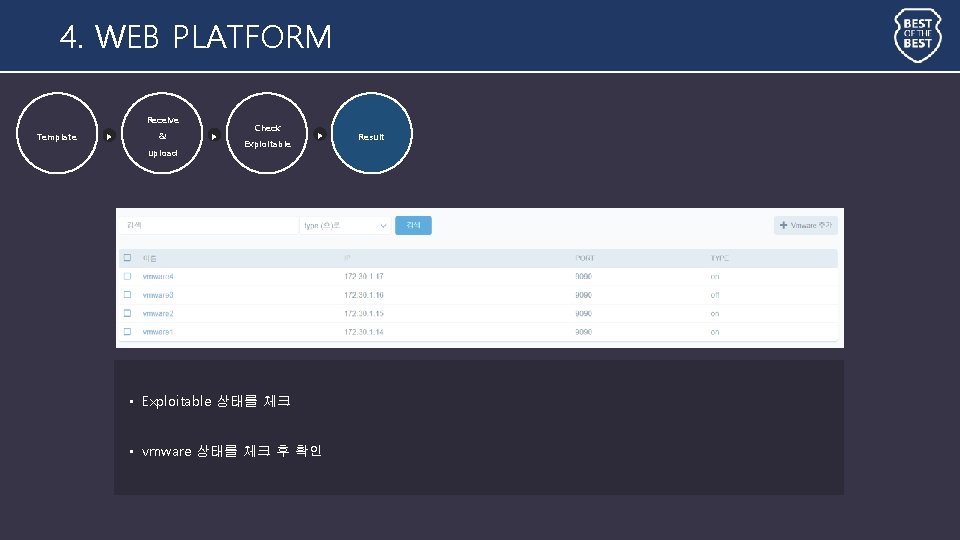This screenshot has width=960, height=540.
Task: Check the vmware4 row checkbox
Action: (x=127, y=276)
